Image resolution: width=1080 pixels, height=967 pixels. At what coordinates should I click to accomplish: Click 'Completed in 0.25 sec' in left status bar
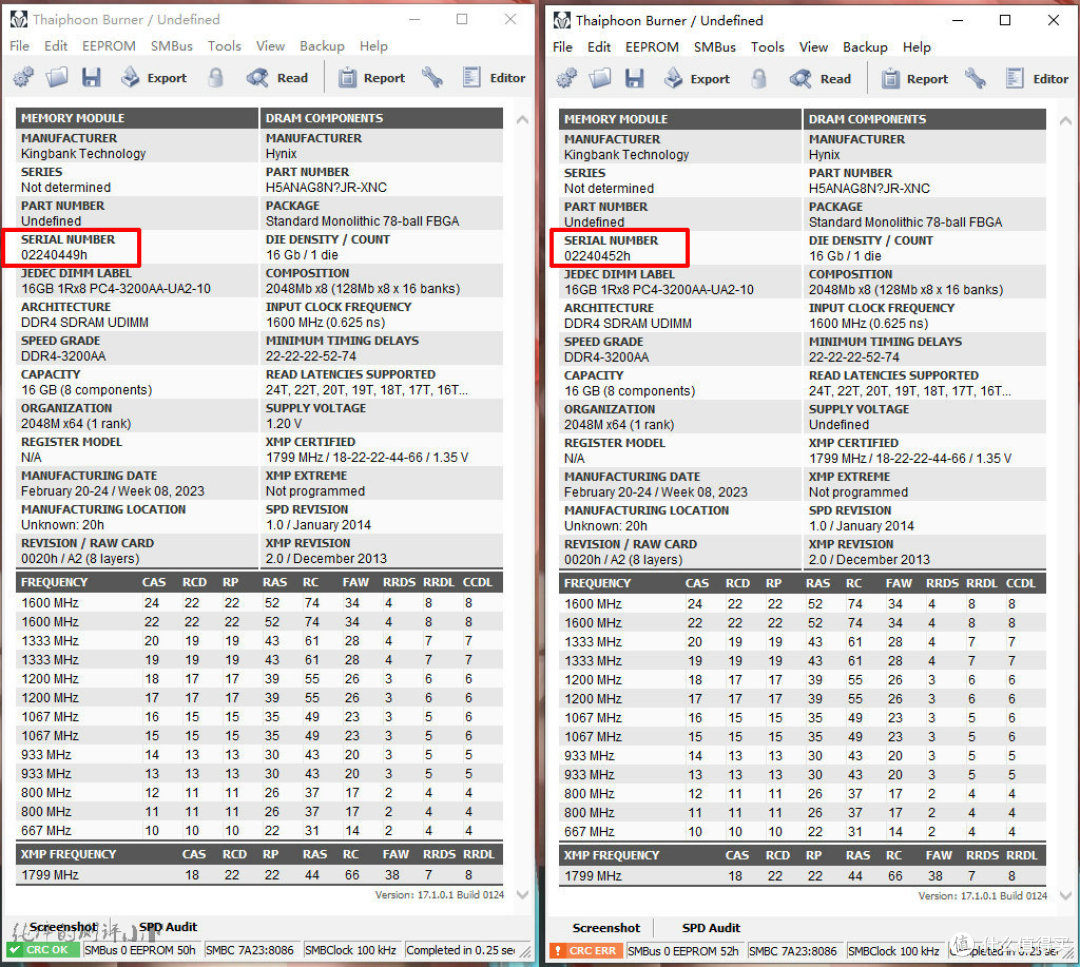[x=460, y=950]
